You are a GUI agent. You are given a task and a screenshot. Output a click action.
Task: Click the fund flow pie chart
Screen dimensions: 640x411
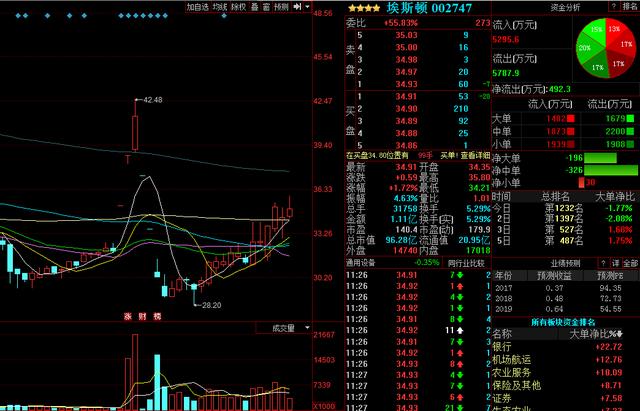(605, 48)
